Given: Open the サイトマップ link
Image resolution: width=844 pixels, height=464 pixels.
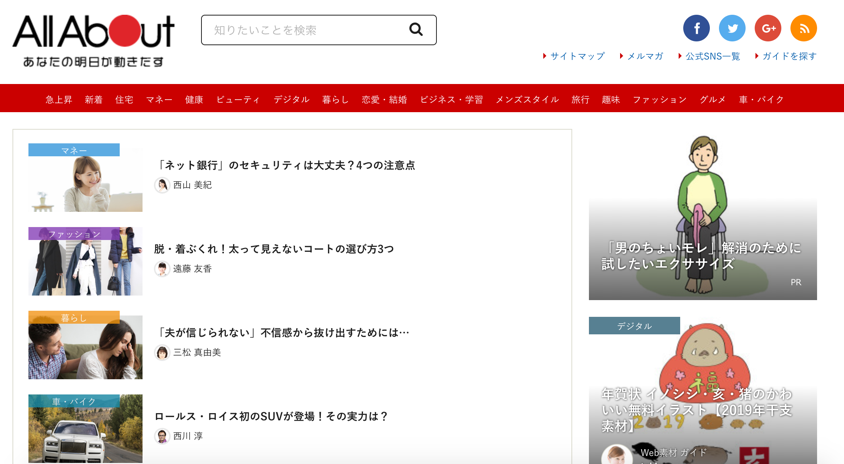Looking at the screenshot, I should tap(577, 56).
